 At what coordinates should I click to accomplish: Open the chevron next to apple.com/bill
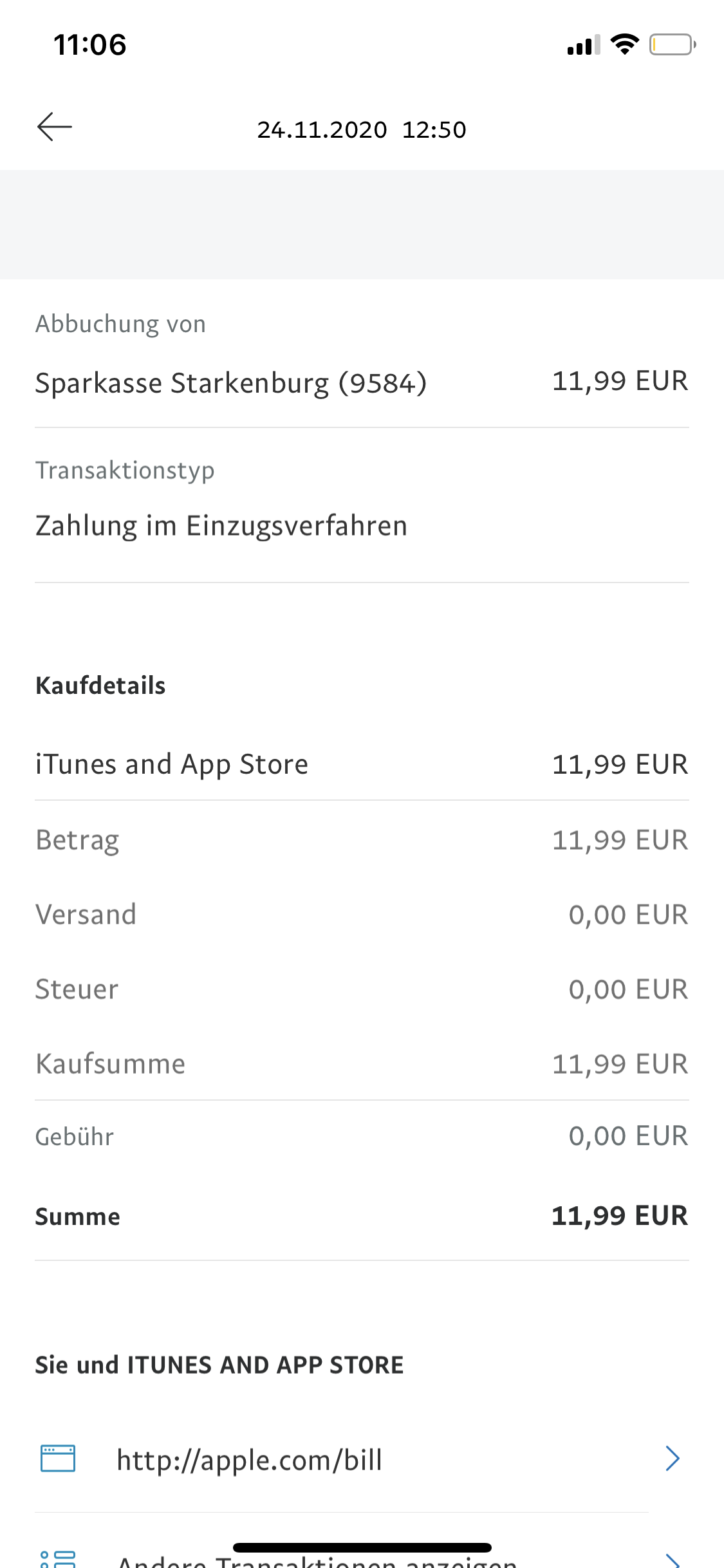point(673,1459)
